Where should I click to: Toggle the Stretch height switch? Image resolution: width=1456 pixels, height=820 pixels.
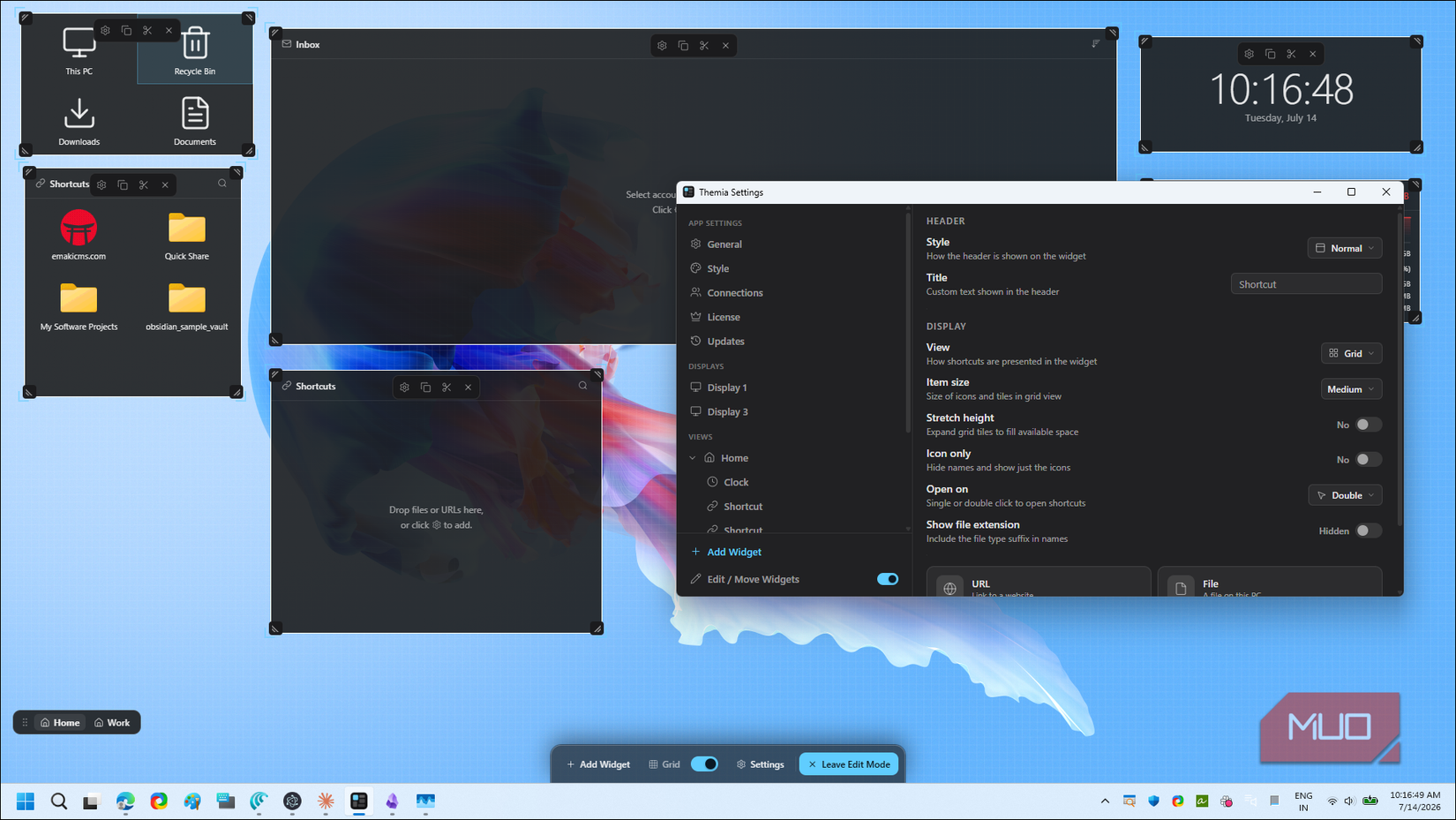(1368, 425)
